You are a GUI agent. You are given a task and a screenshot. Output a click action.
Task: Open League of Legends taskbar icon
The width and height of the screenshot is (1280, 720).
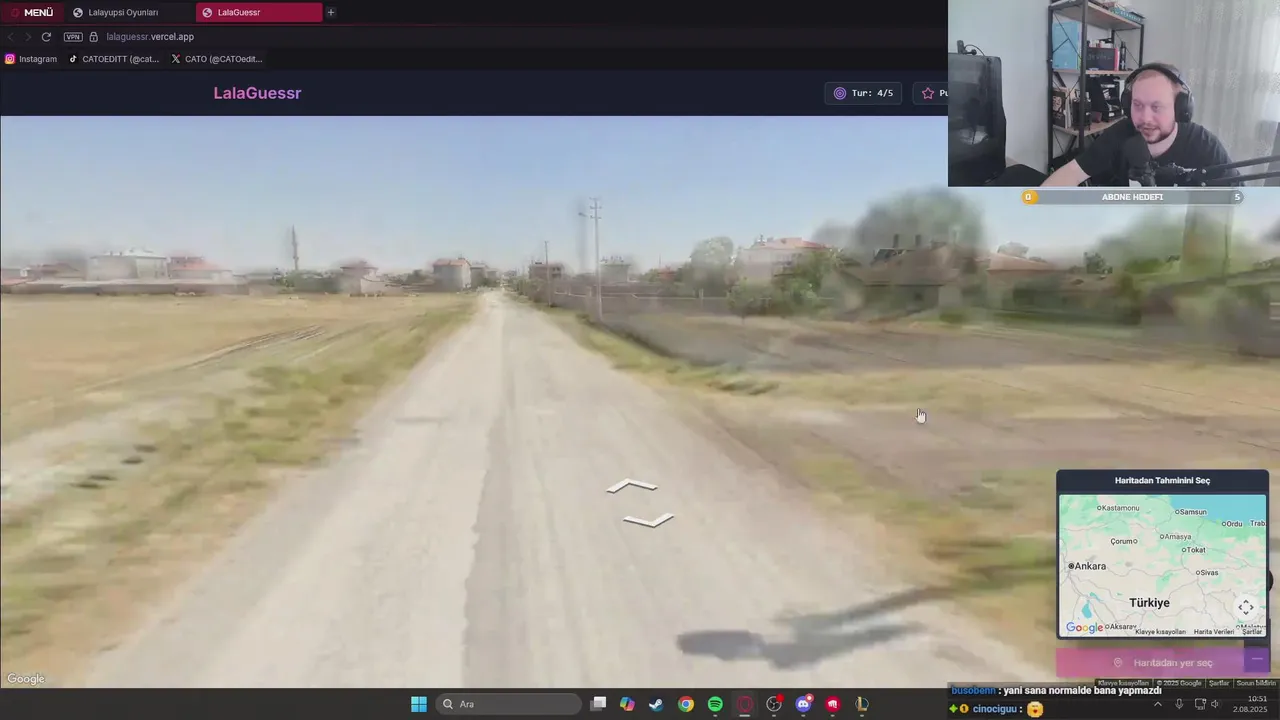862,704
